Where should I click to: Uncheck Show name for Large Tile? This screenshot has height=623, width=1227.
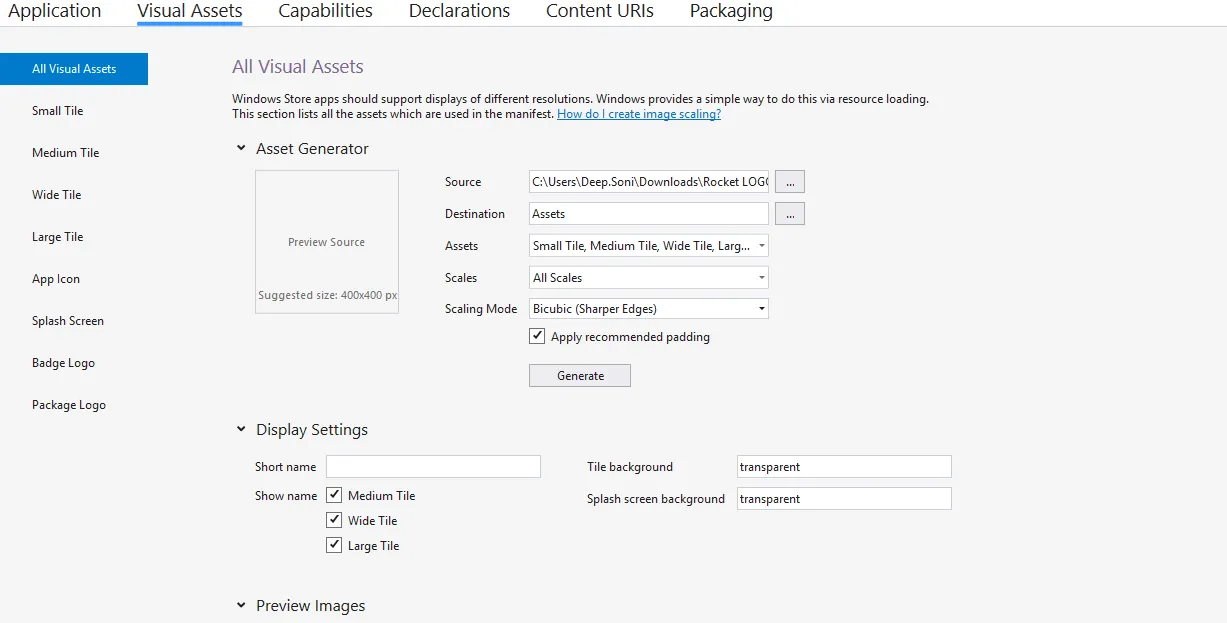point(335,545)
